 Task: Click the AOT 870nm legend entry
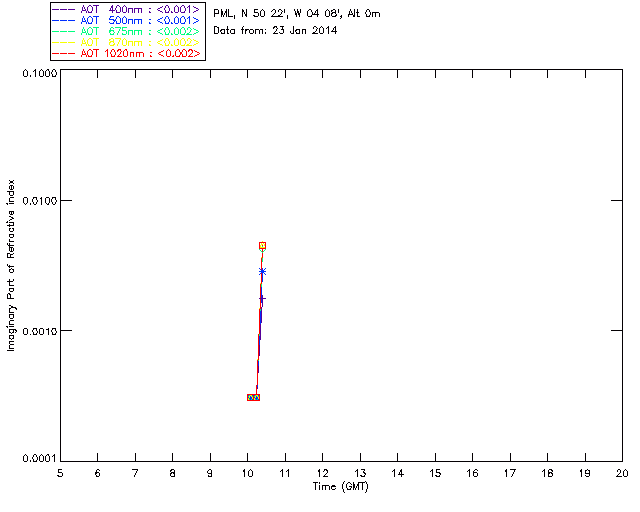[126, 42]
